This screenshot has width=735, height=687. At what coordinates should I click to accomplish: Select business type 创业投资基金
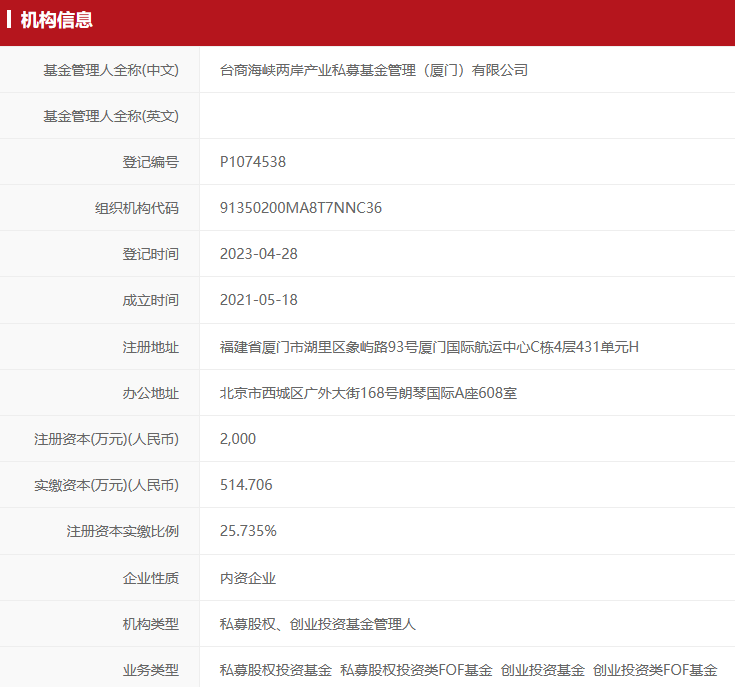click(542, 670)
